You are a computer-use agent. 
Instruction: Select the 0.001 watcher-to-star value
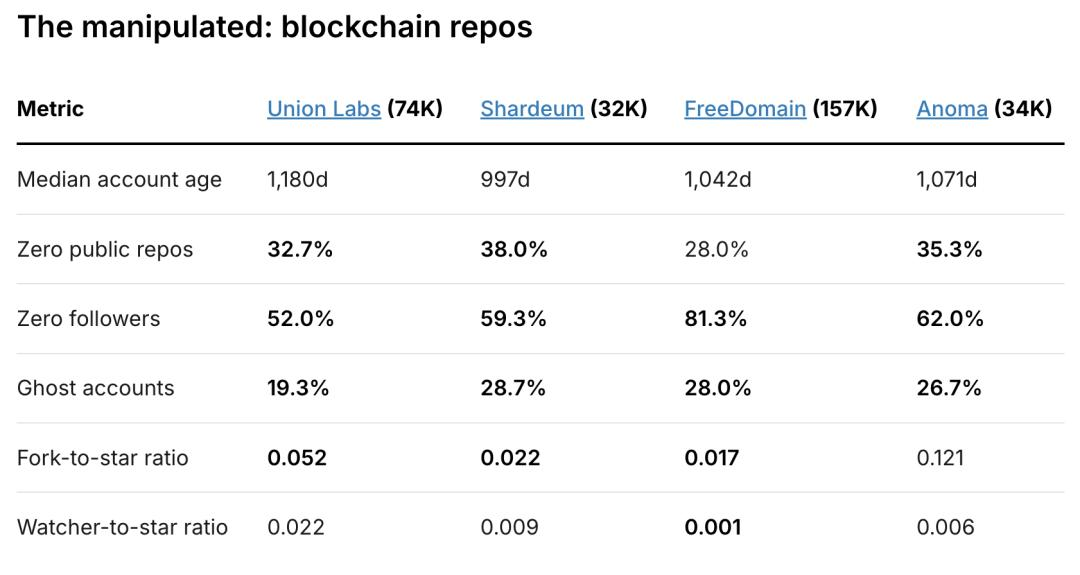[x=712, y=527]
